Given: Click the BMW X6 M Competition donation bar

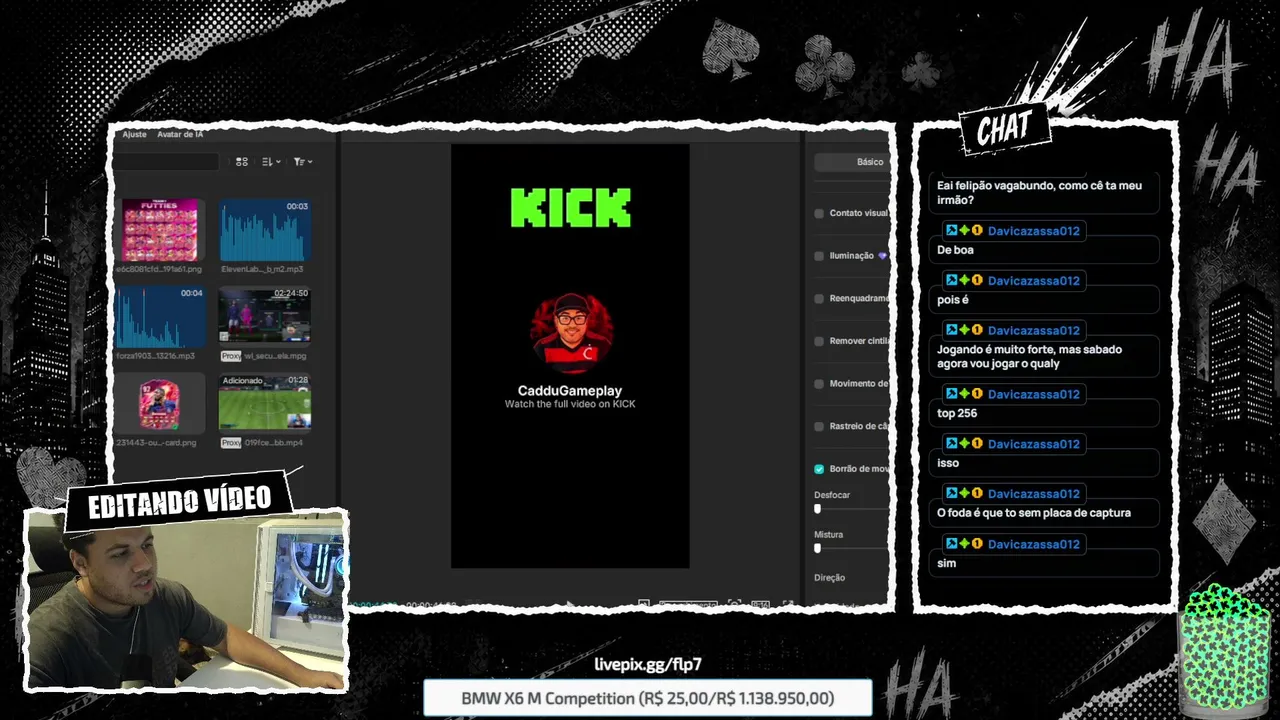Looking at the screenshot, I should pos(648,698).
